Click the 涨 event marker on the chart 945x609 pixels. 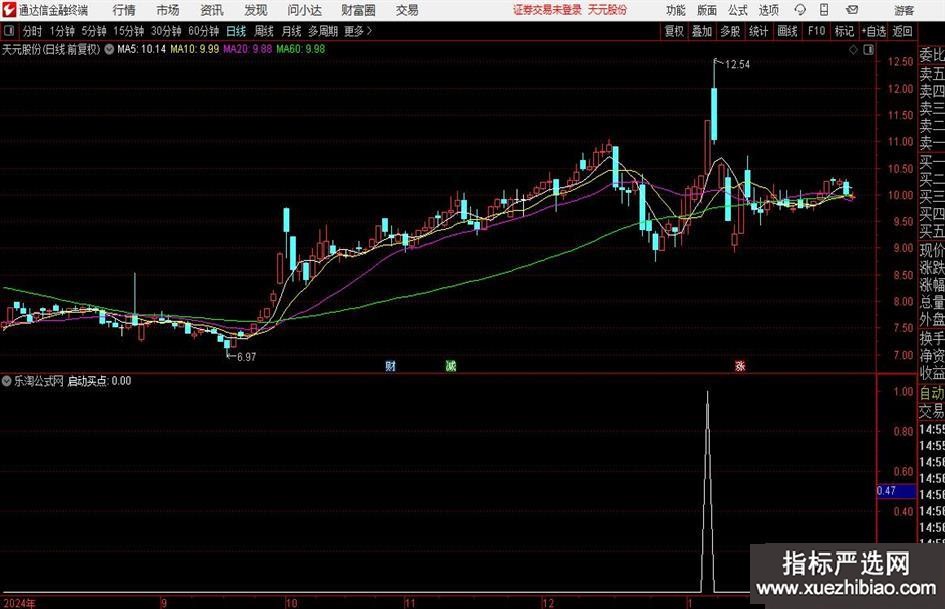(739, 365)
